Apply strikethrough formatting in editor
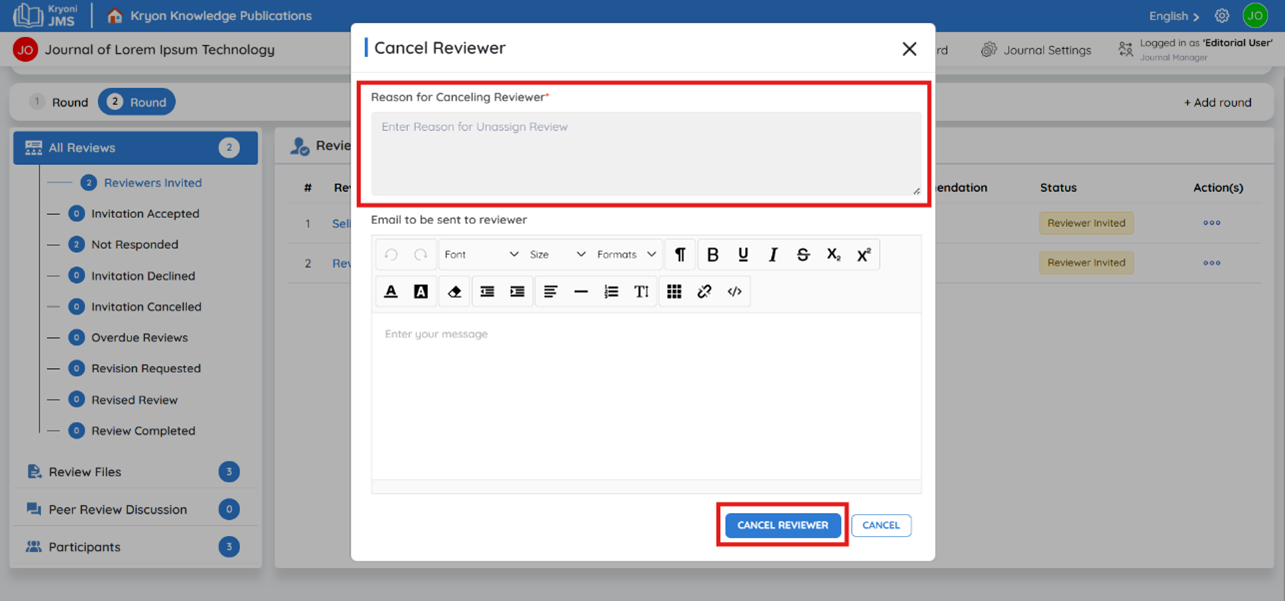 (x=803, y=255)
